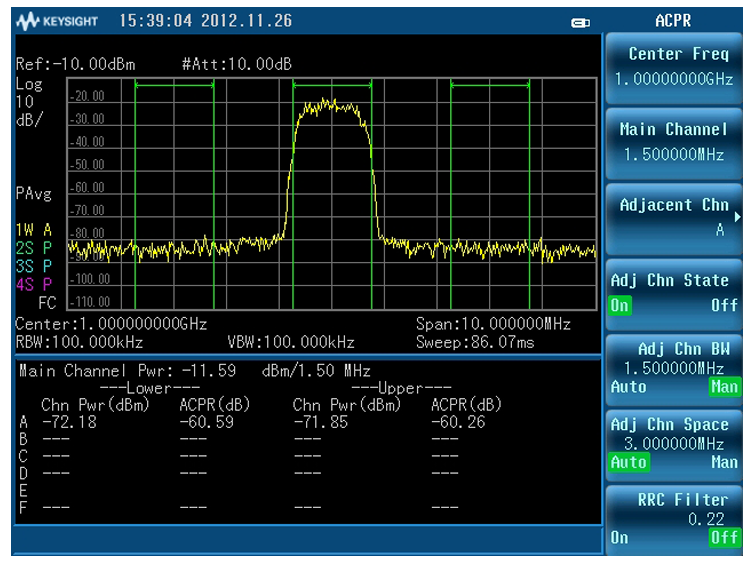Click the RRC Filter 0.22 value

tap(706, 519)
